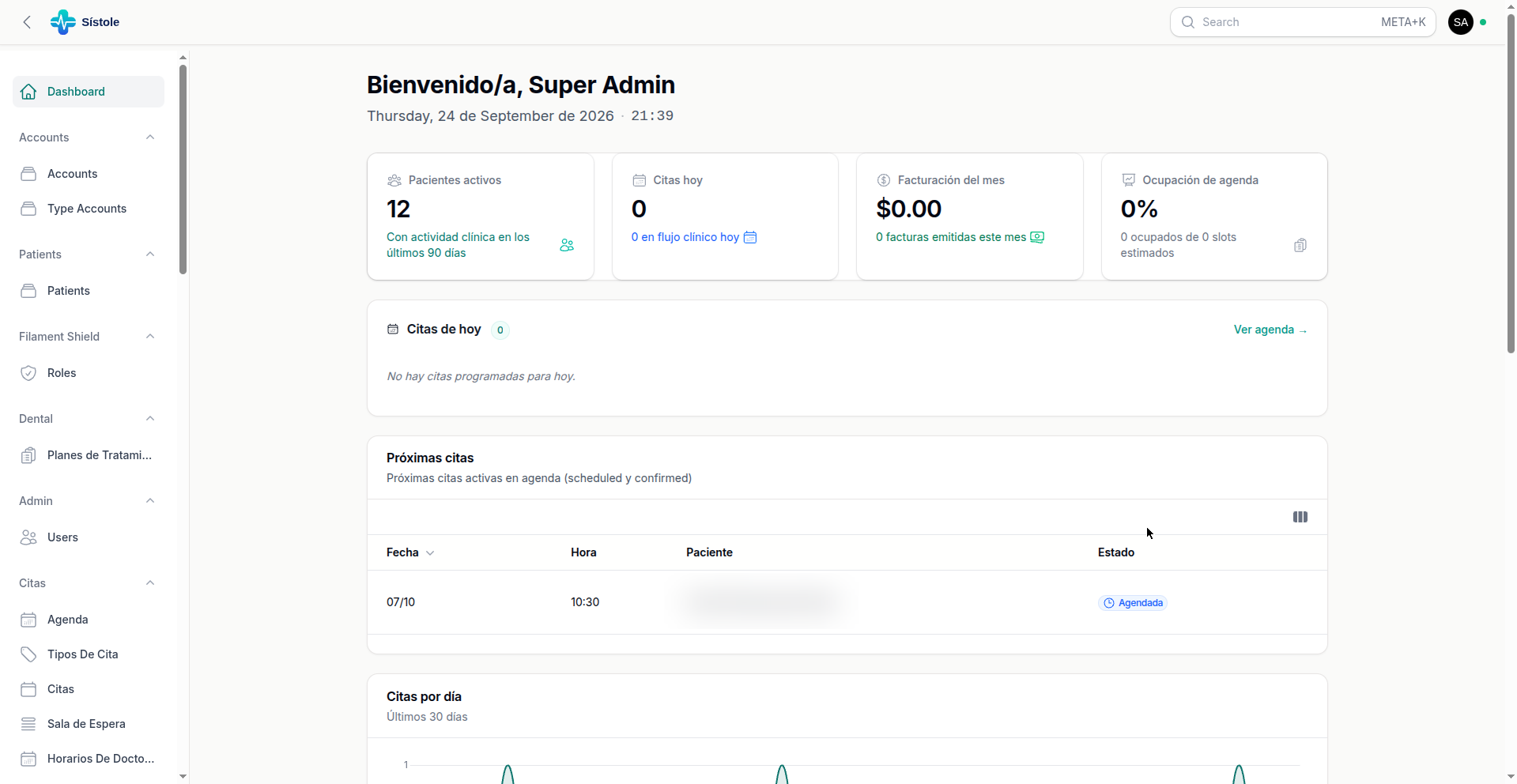Click calendar icon next to flujo clínico hoy
The image size is (1517, 784).
point(750,237)
